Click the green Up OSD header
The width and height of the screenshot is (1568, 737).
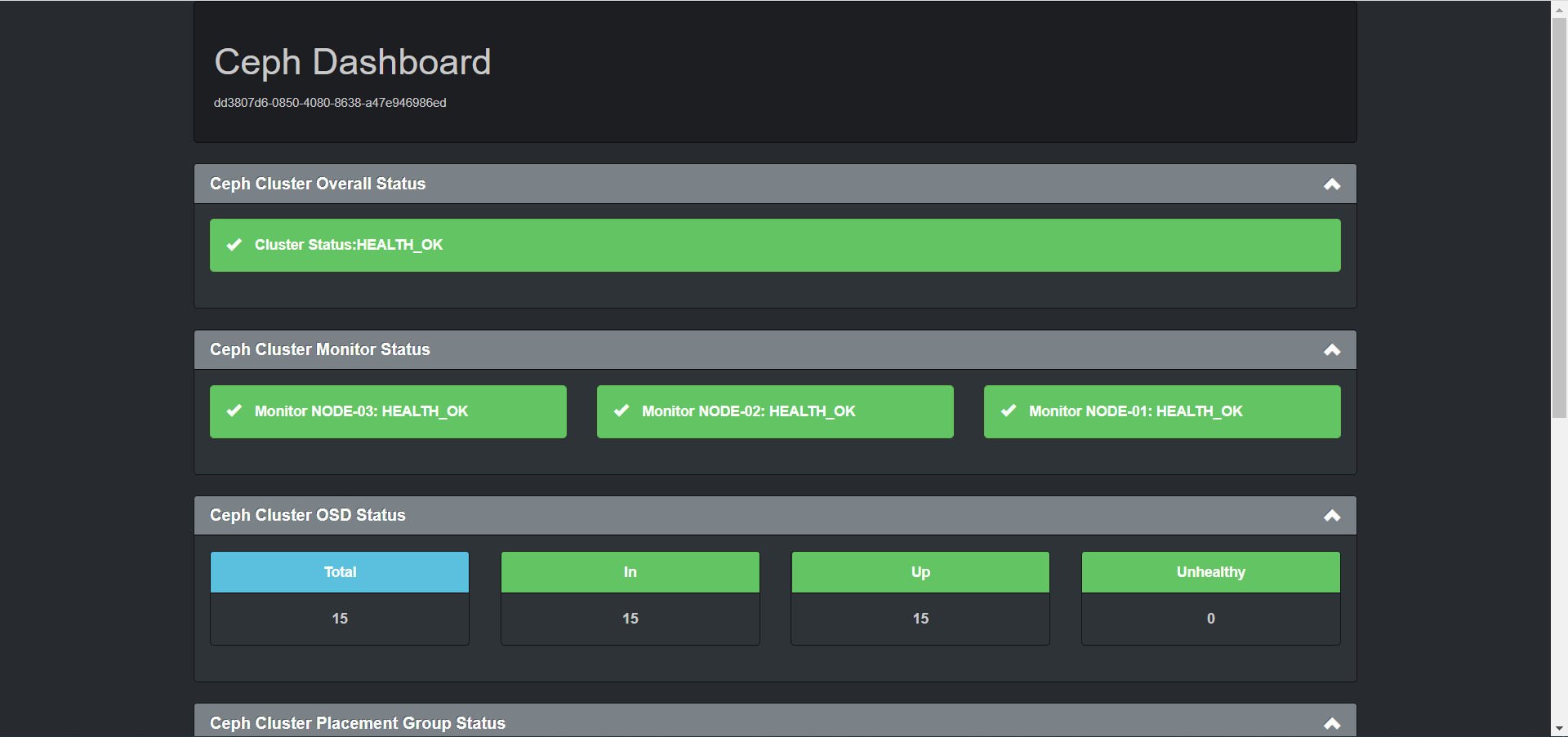click(920, 572)
